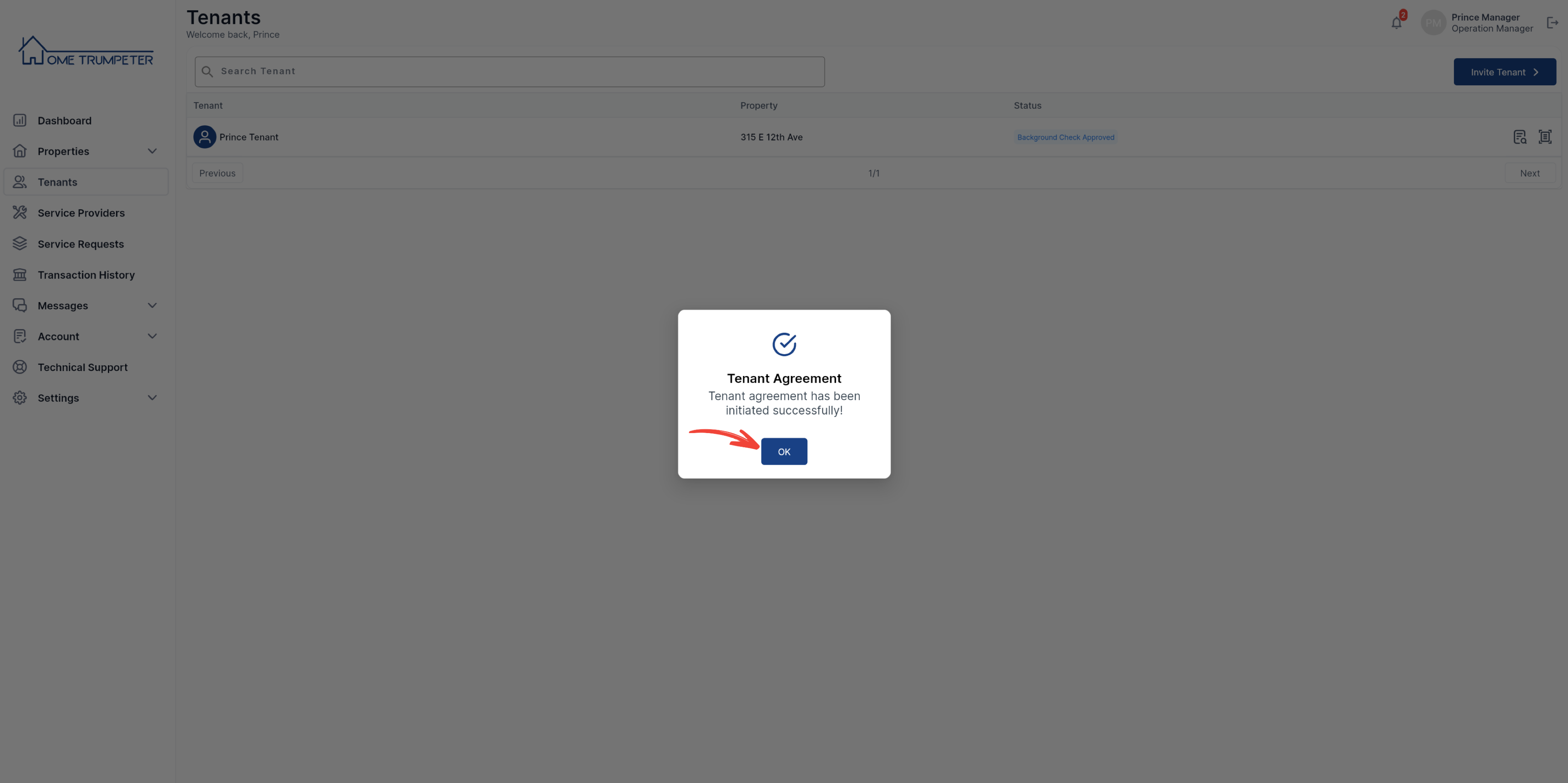Open the notifications bell

1396,23
